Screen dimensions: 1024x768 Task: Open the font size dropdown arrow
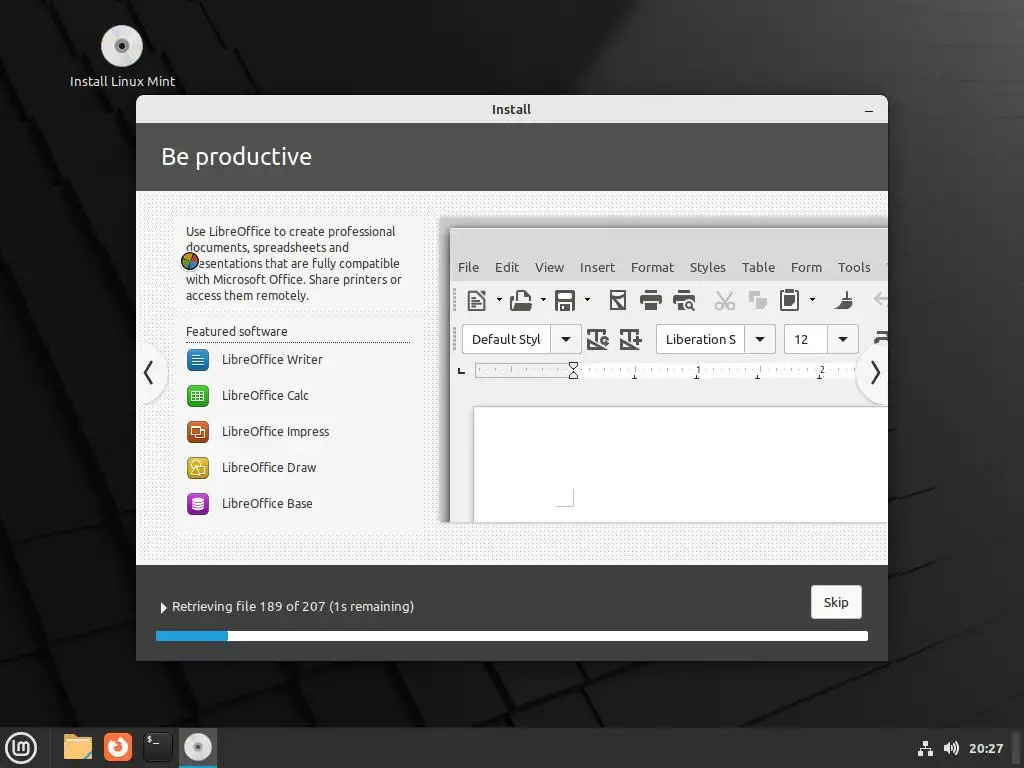point(843,340)
